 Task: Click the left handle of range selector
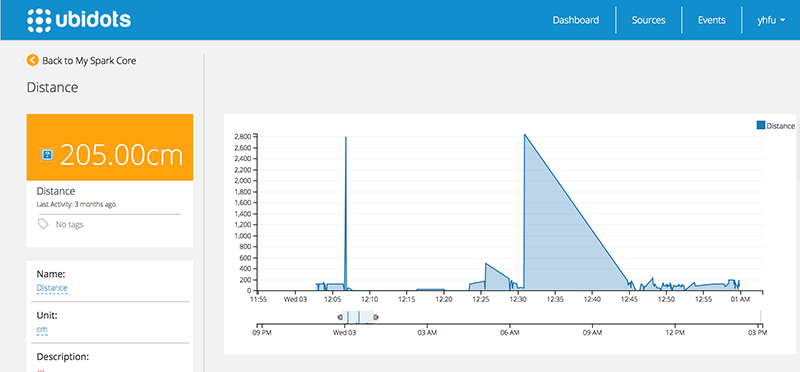point(340,317)
